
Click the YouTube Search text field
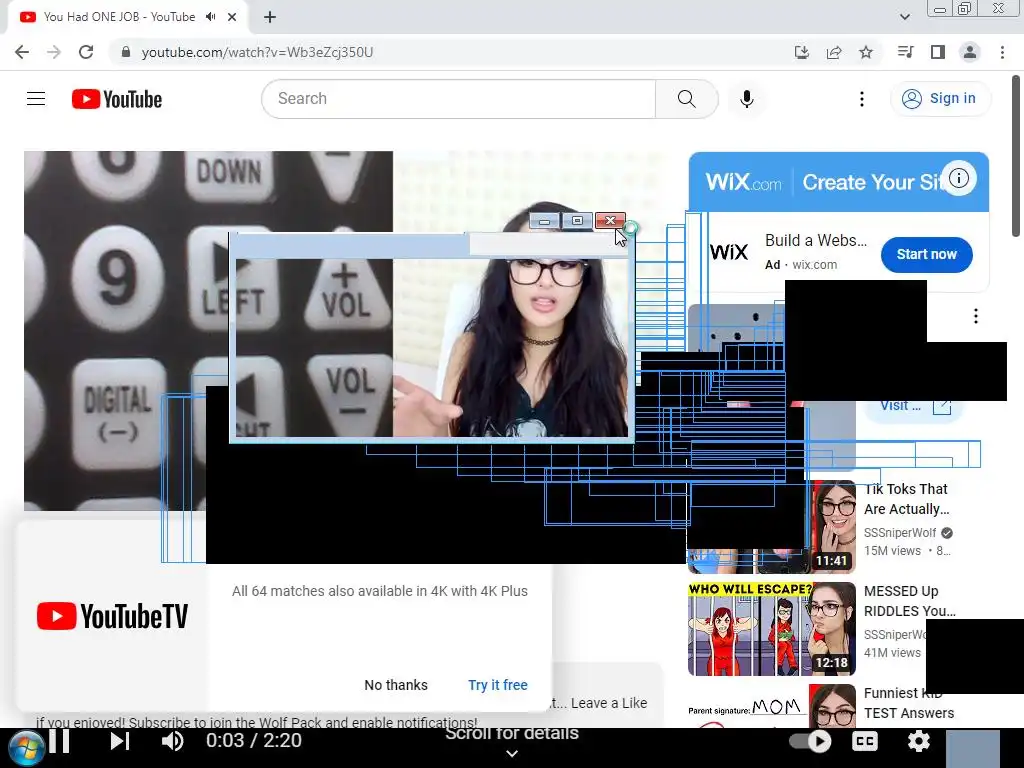(x=458, y=99)
